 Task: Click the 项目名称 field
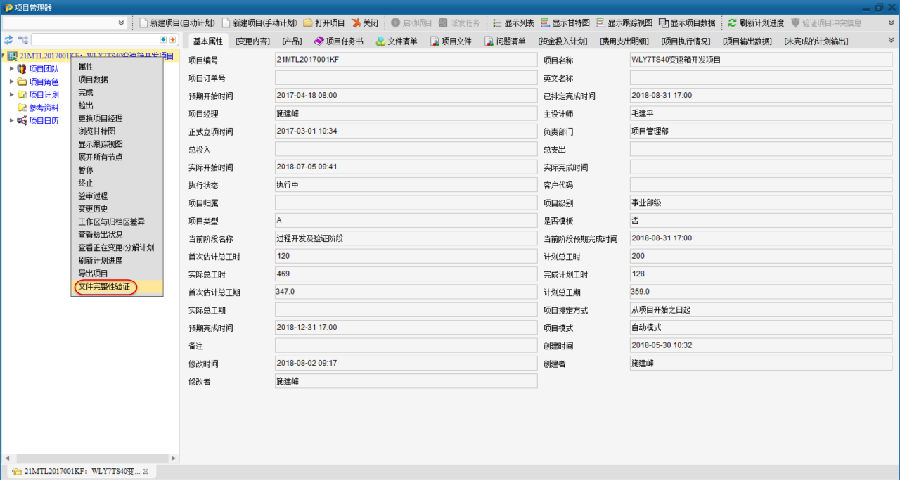761,60
